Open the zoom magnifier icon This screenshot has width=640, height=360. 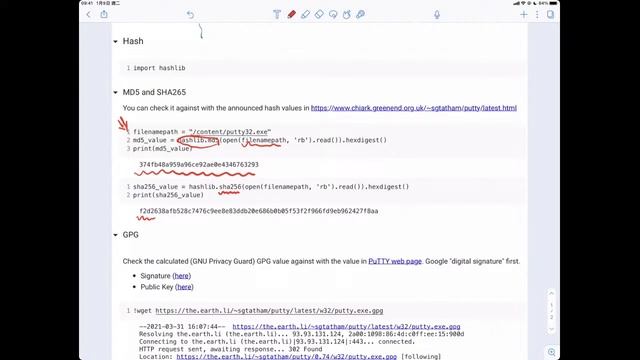[552, 352]
